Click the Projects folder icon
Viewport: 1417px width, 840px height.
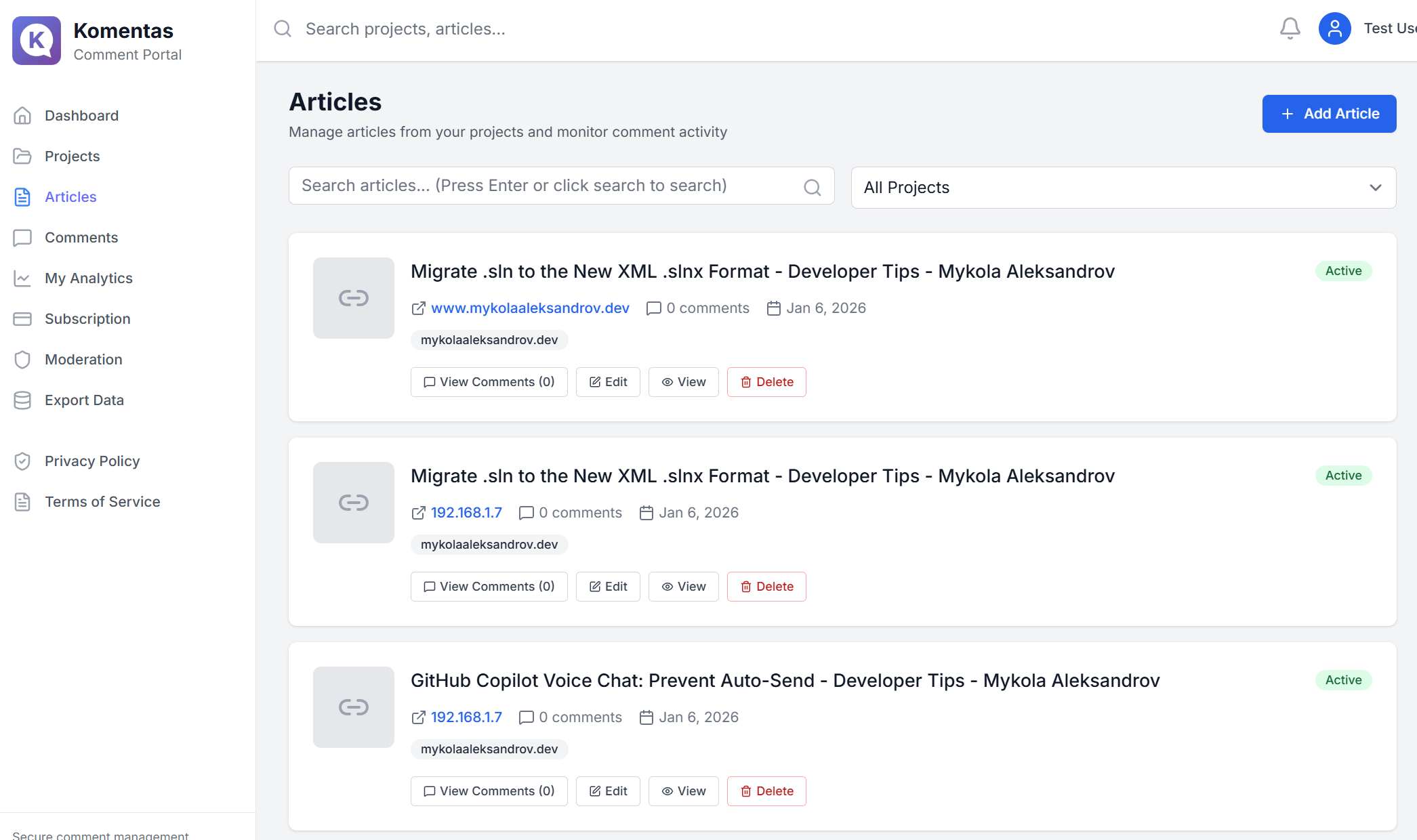[23, 156]
